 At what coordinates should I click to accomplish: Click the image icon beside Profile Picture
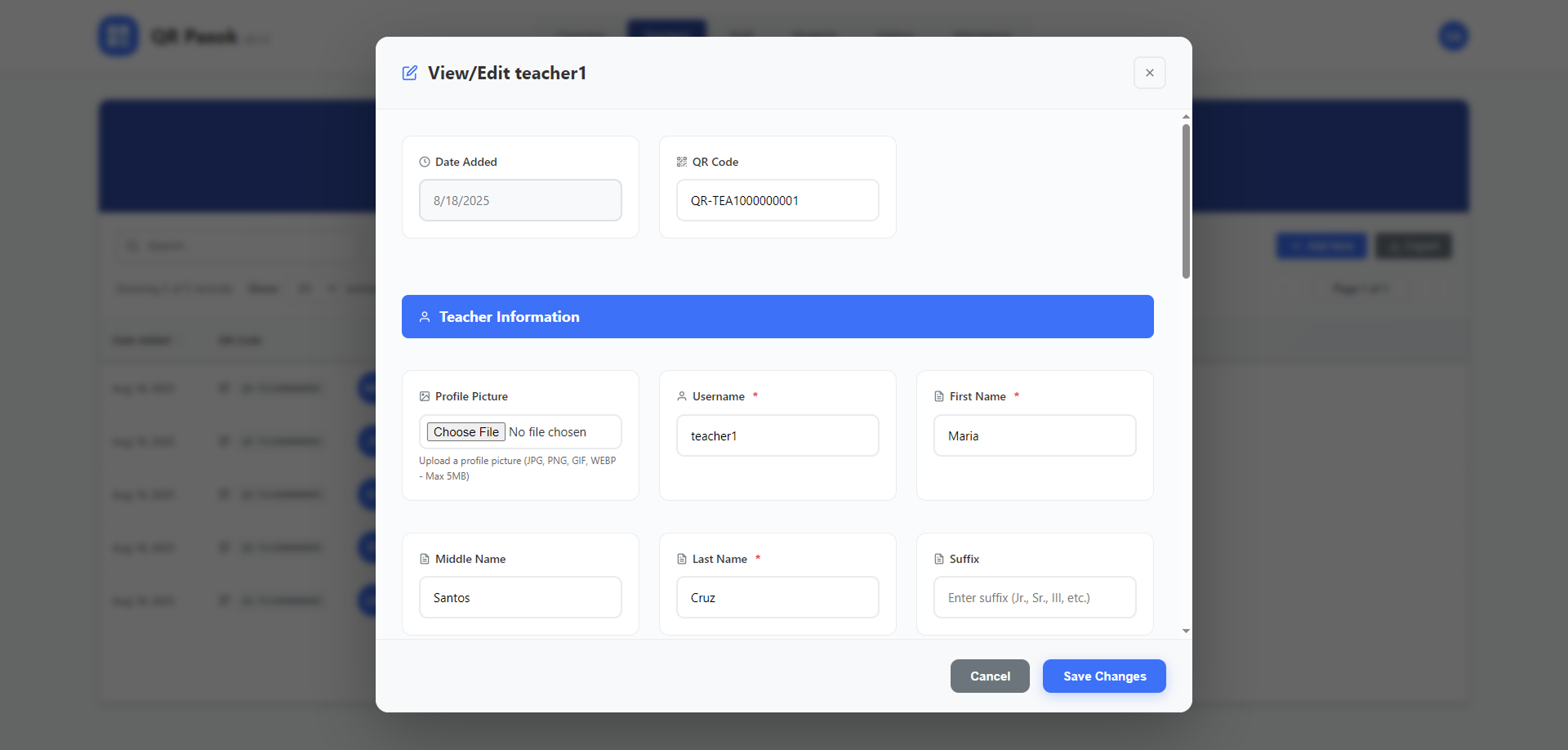point(424,396)
